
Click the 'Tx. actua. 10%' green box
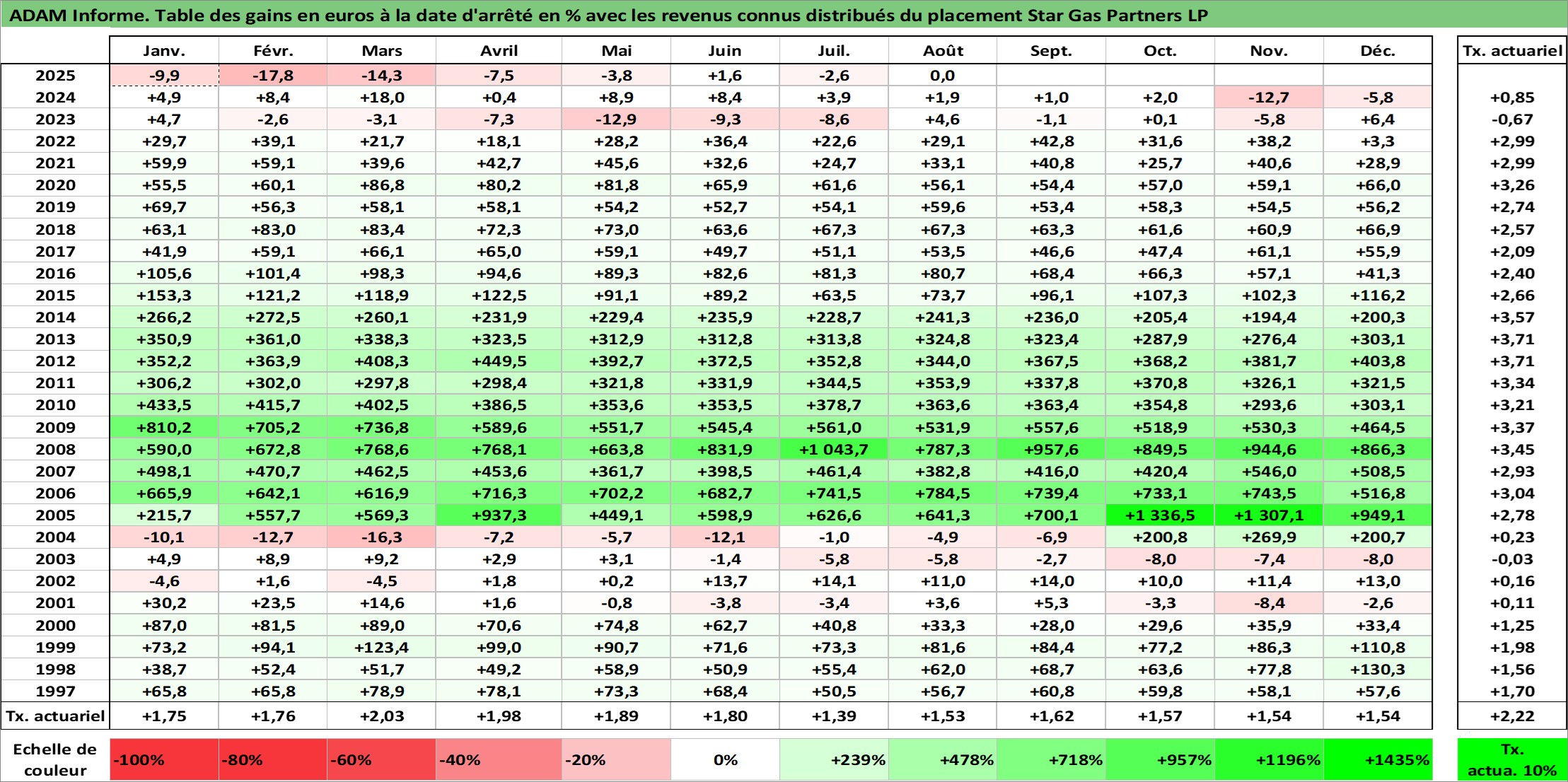click(1512, 760)
